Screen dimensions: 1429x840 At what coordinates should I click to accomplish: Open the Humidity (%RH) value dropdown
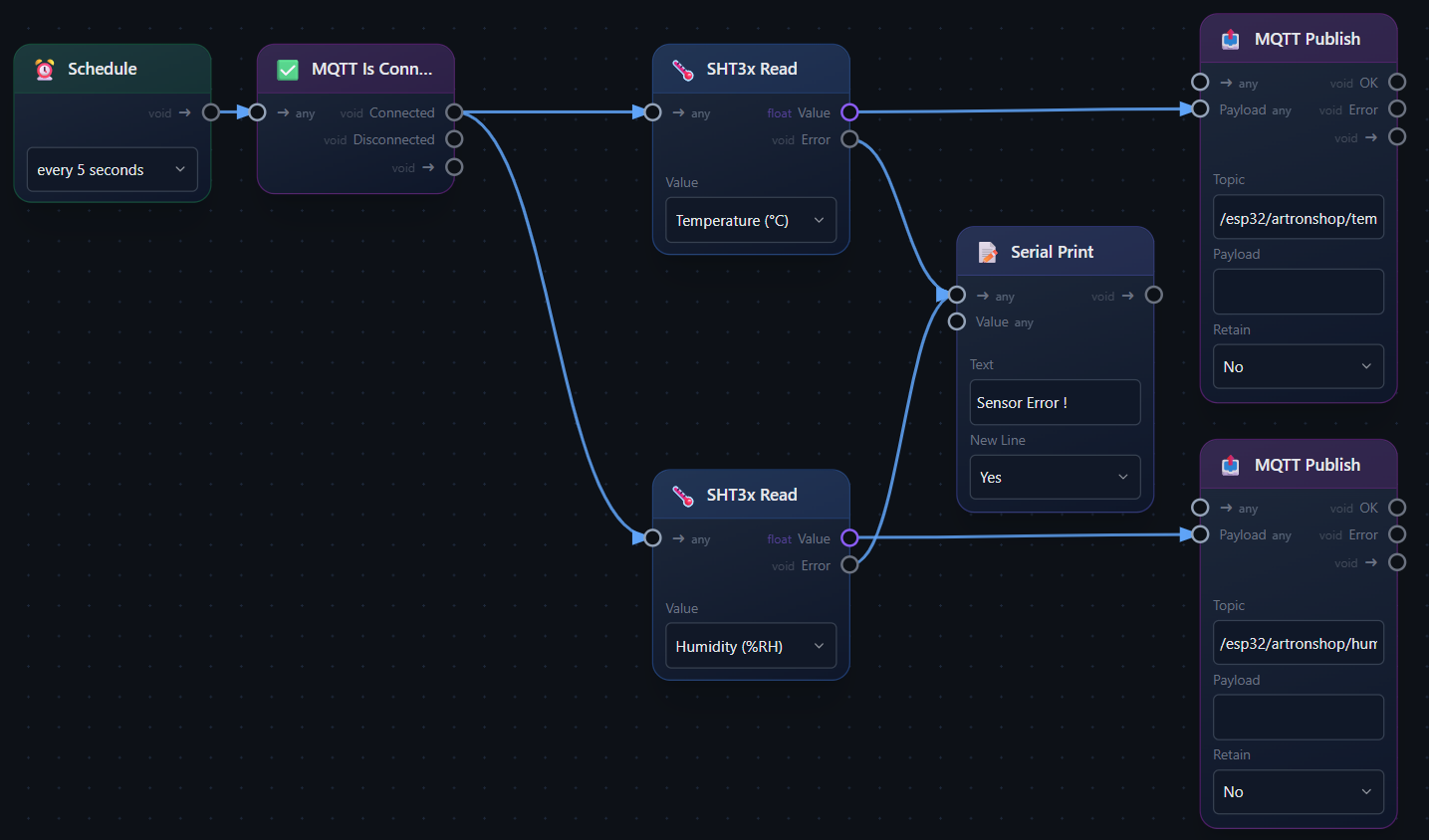[x=751, y=646]
